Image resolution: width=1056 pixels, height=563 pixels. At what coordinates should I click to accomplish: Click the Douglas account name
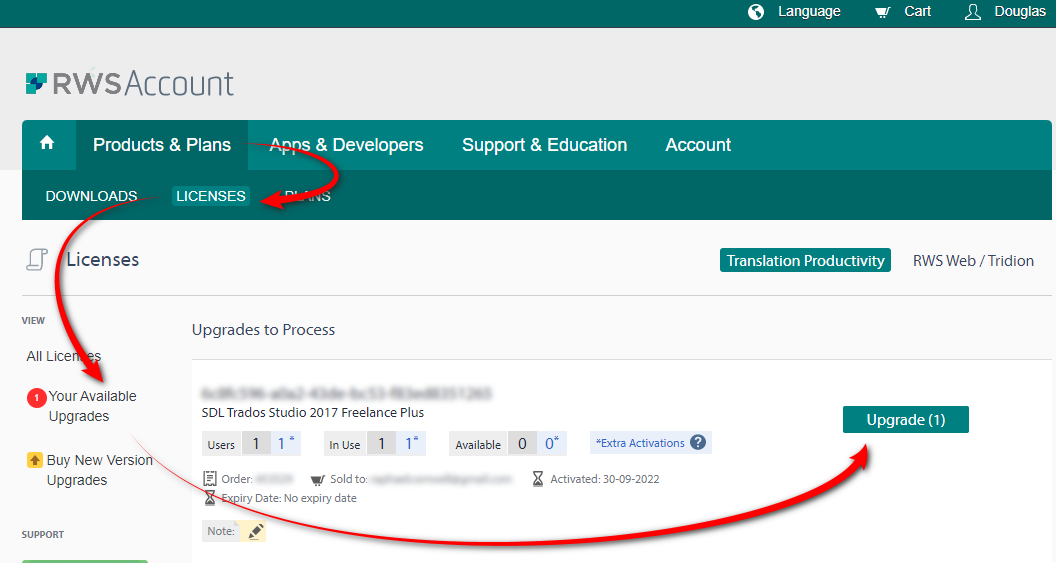click(1020, 11)
